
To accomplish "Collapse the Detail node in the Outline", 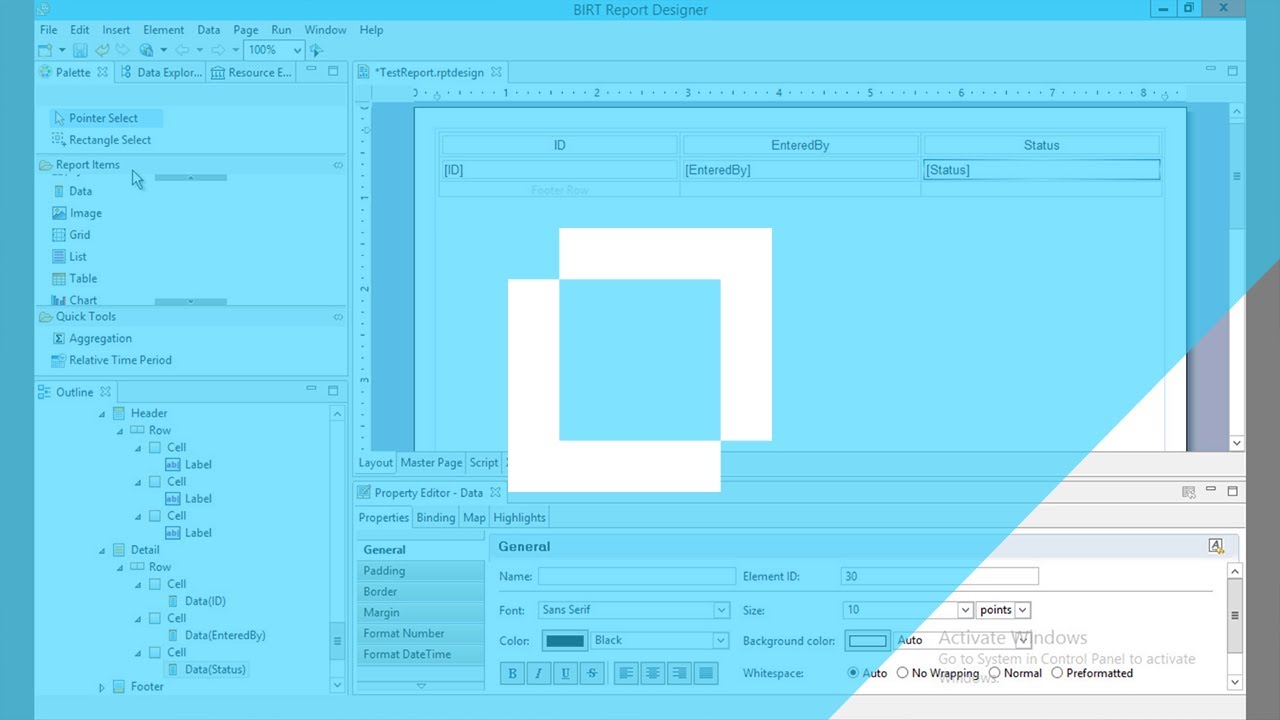I will click(102, 550).
